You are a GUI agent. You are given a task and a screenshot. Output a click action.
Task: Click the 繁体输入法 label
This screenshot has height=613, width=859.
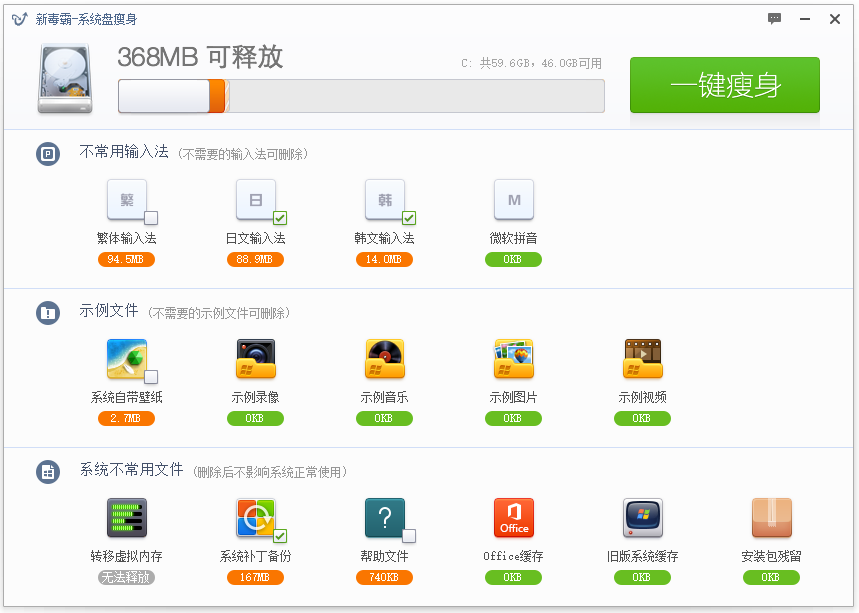127,238
